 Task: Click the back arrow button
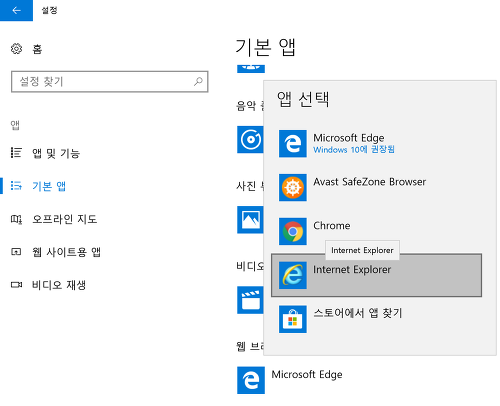(16, 10)
